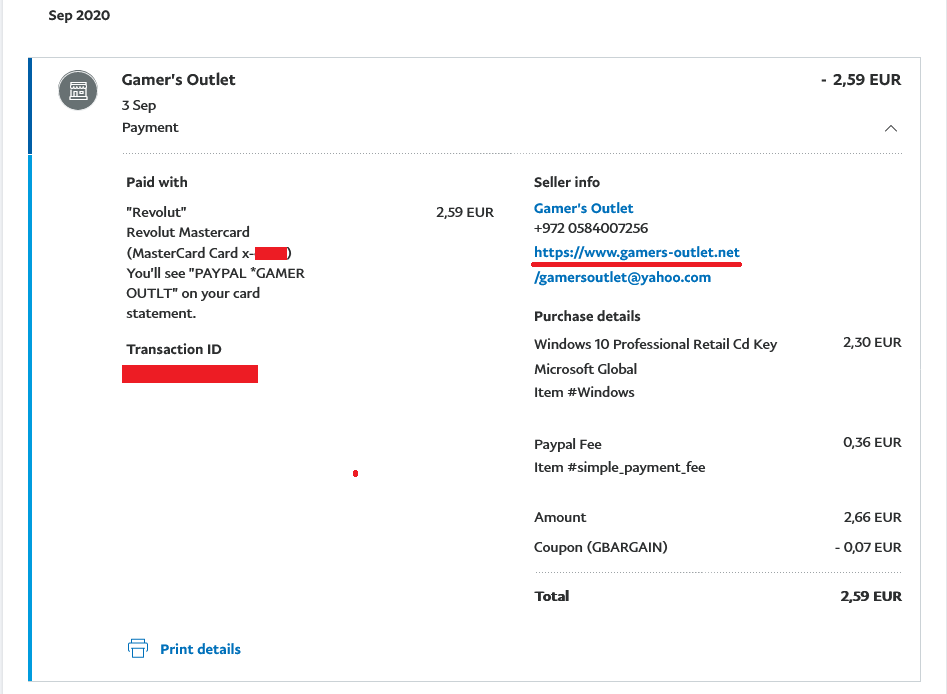This screenshot has width=947, height=694.
Task: Click the 3 Sep transaction date
Action: (139, 105)
